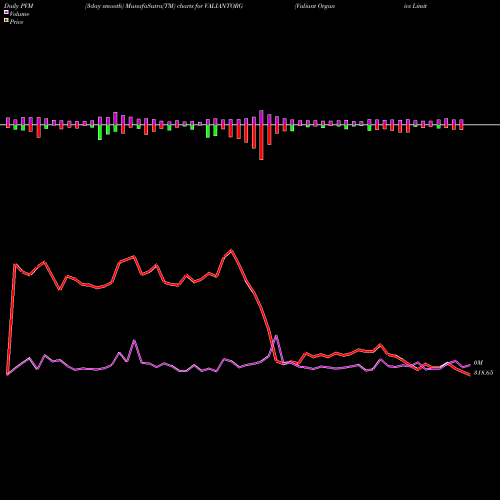Image resolution: width=500 pixels, height=500 pixels.
Task: Select the 'Volume' legend label
Action: pyautogui.click(x=19, y=14)
